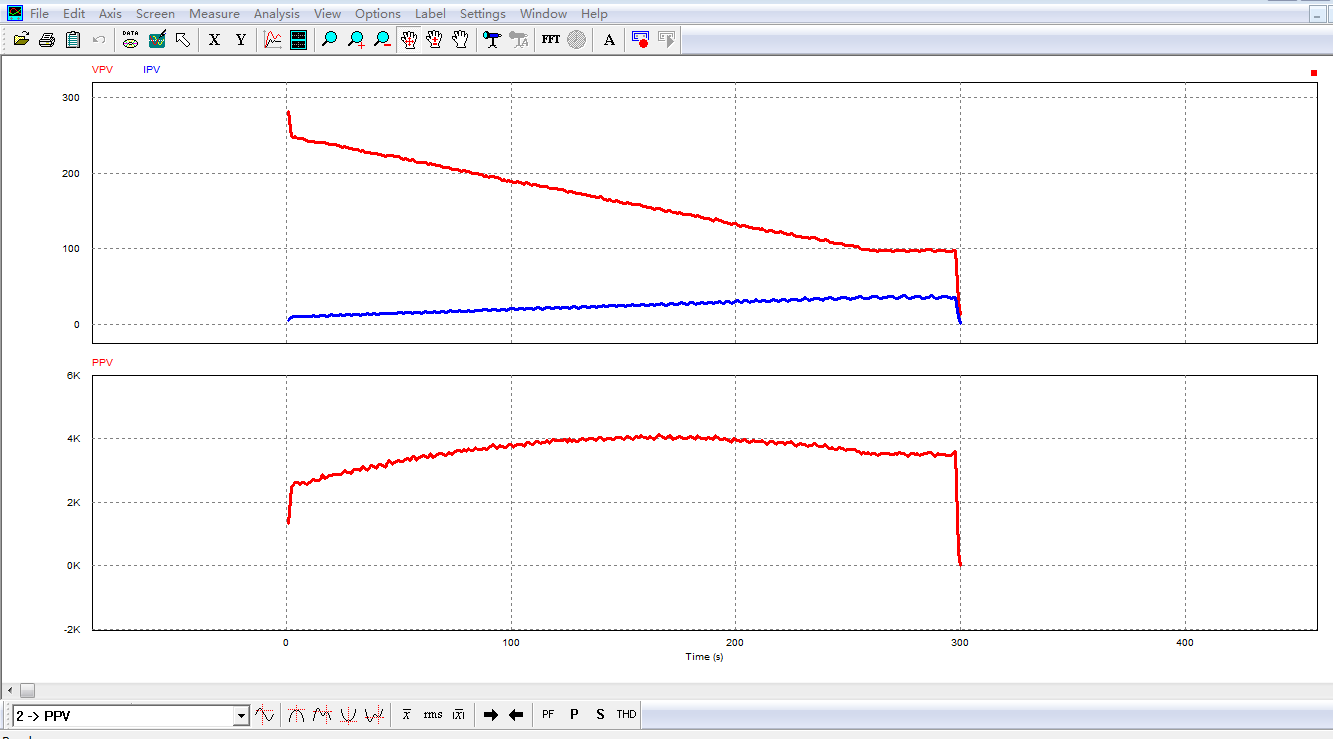Click the right arrow next point button
The width and height of the screenshot is (1333, 739).
pyautogui.click(x=490, y=715)
